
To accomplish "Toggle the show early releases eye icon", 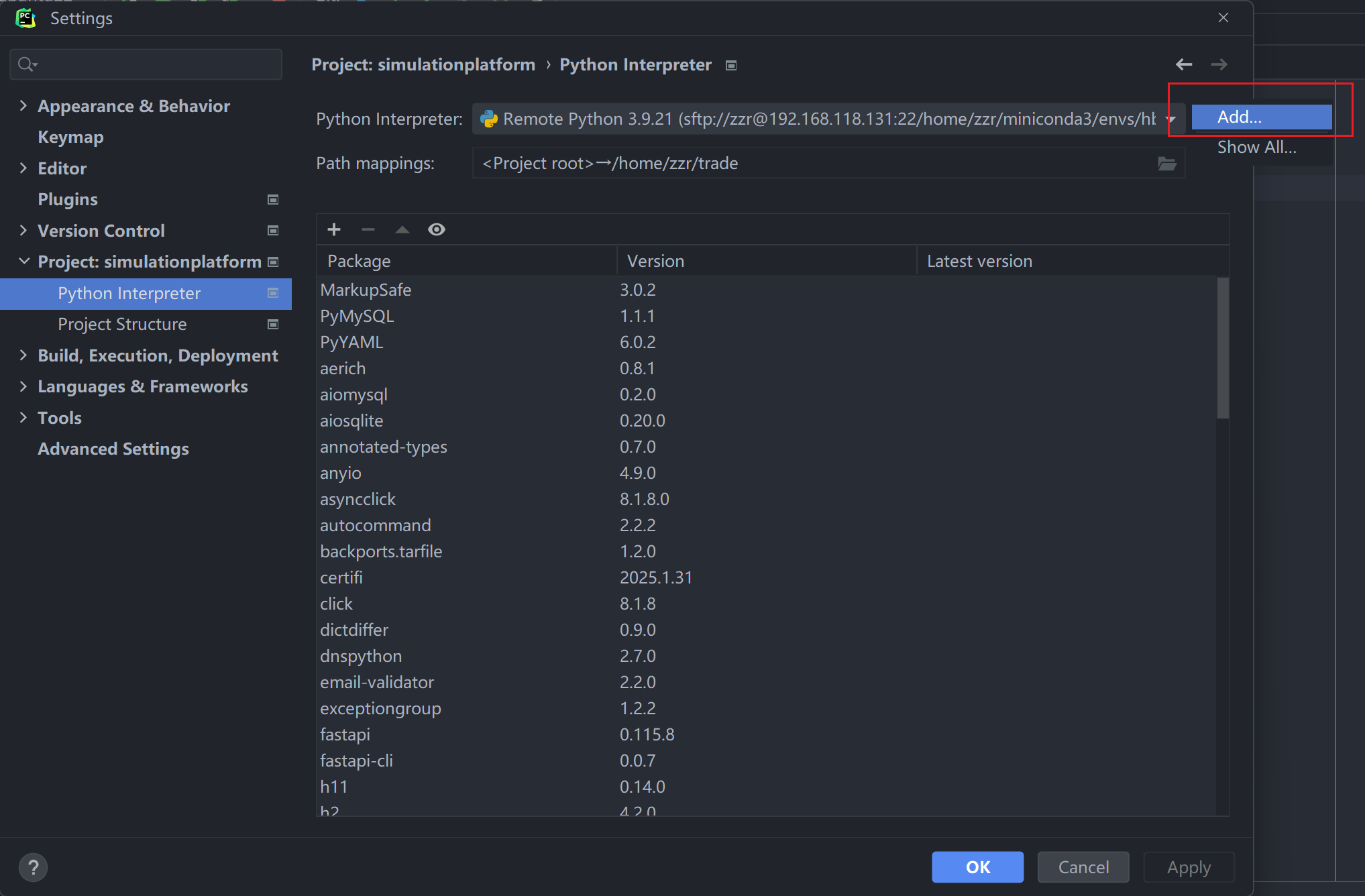I will pos(437,229).
